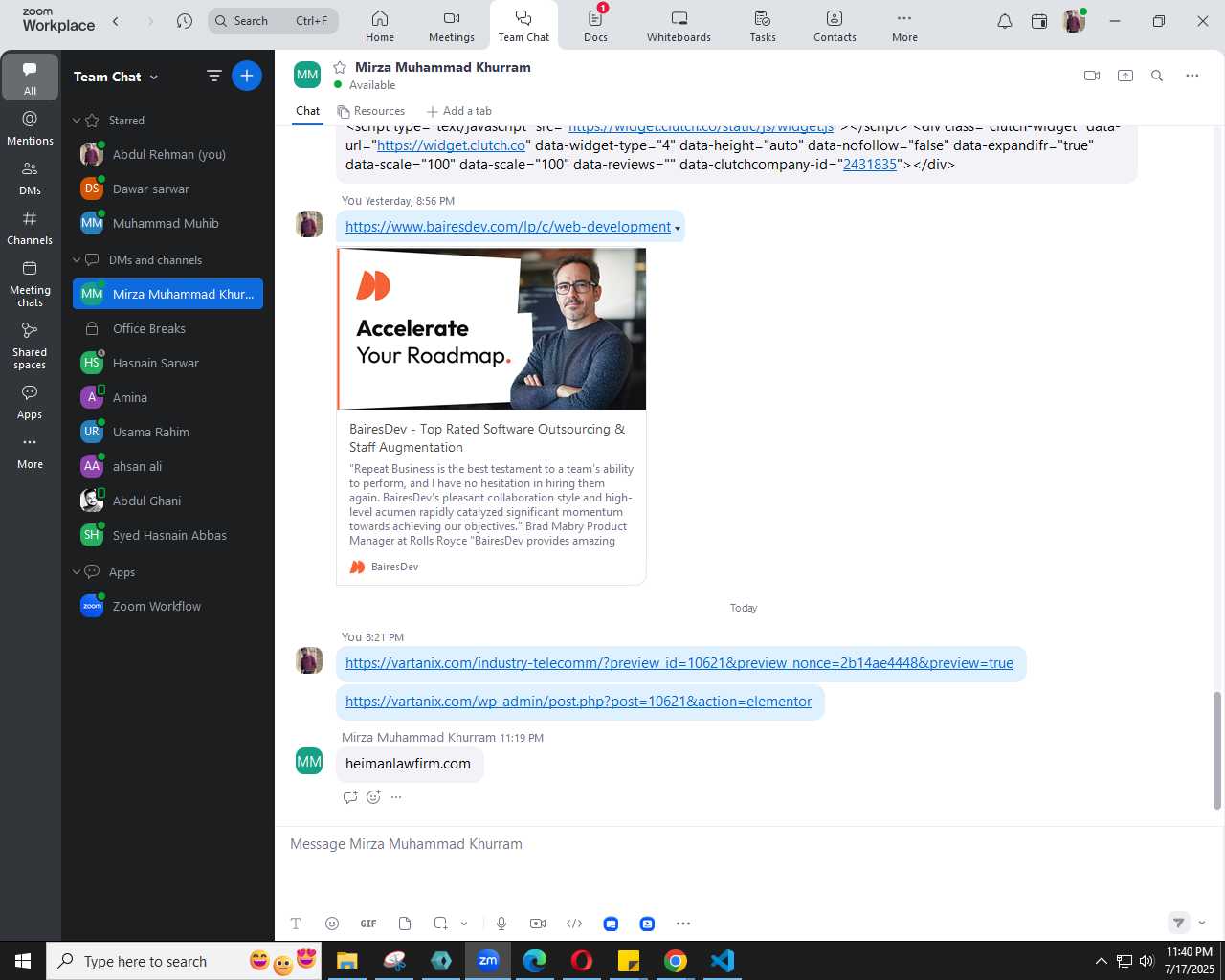Screen dimensions: 1225x980
Task: Switch to the Home tab
Action: [380, 26]
